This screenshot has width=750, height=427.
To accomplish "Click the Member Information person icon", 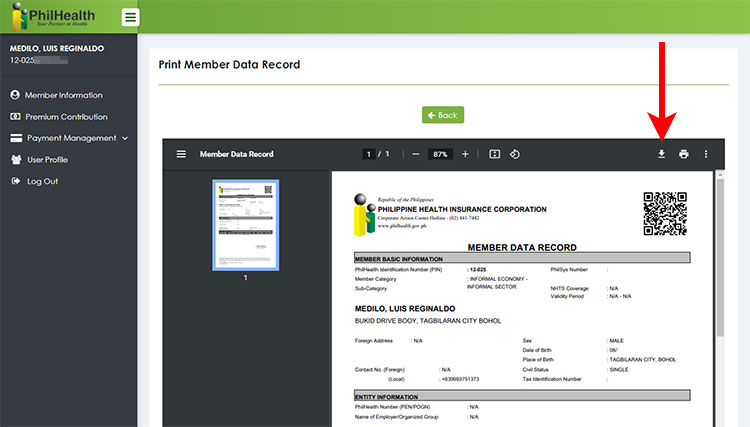I will coord(15,95).
